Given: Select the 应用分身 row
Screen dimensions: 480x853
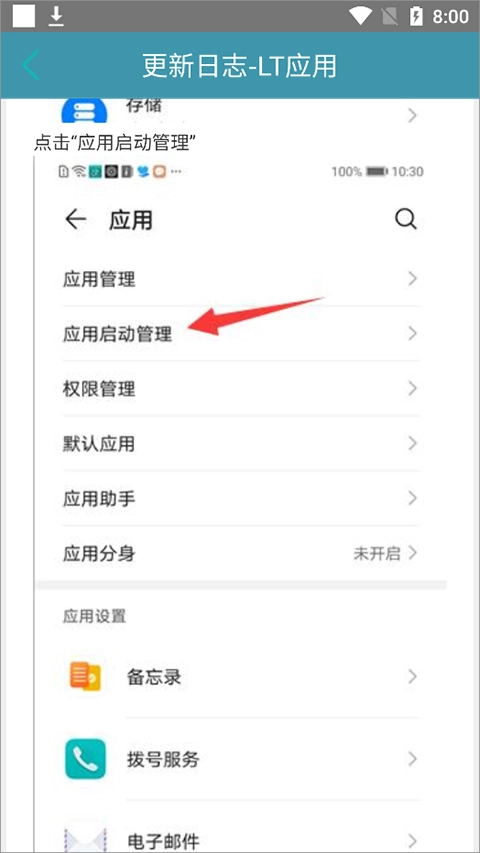Looking at the screenshot, I should coord(241,553).
